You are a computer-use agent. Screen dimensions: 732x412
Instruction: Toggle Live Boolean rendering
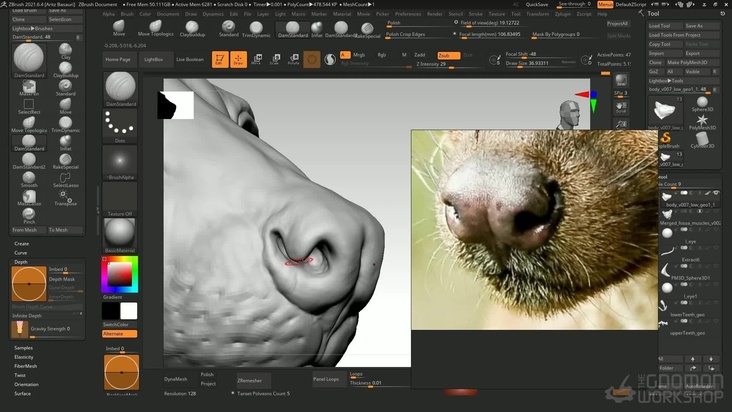189,60
